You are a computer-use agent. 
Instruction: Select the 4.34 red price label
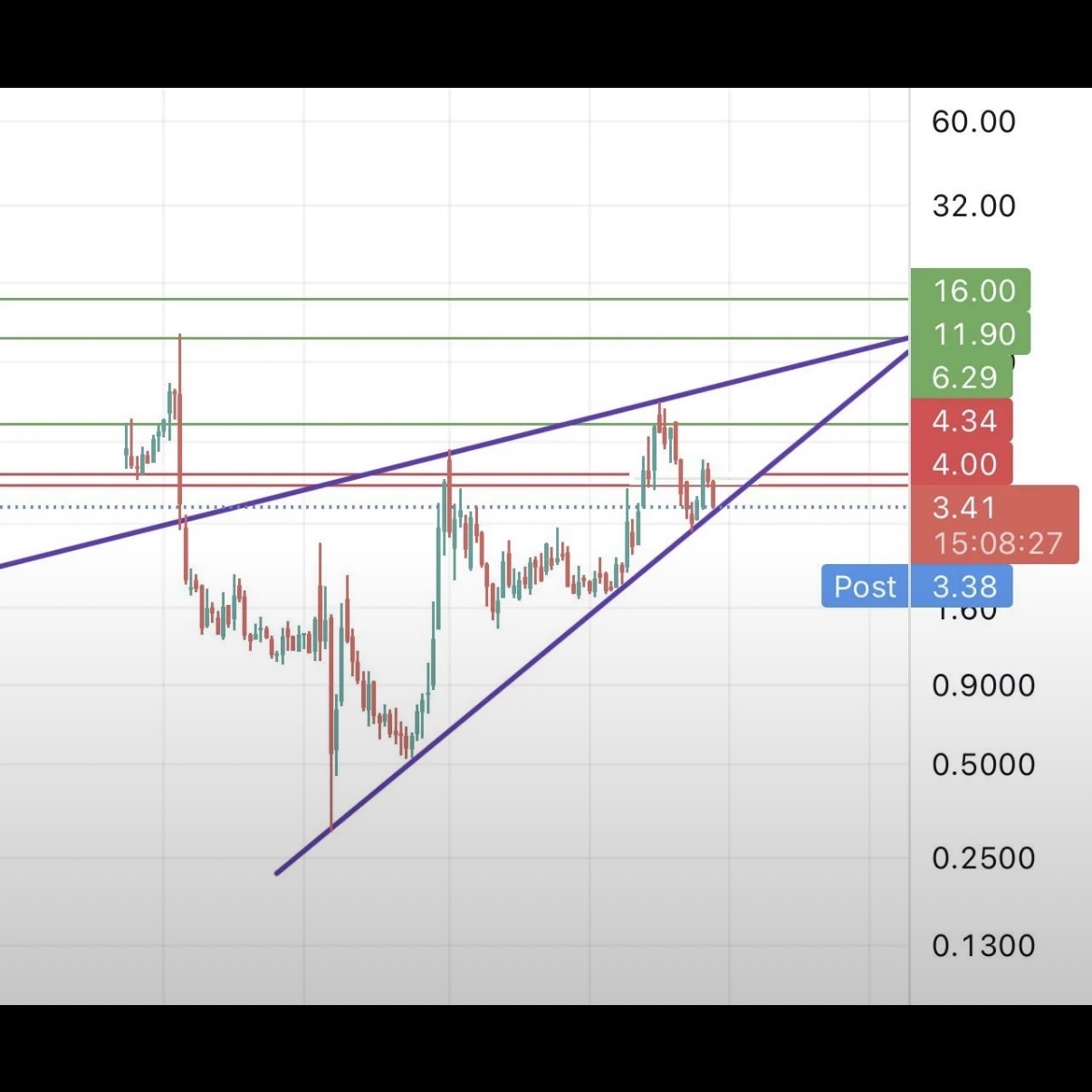[962, 420]
